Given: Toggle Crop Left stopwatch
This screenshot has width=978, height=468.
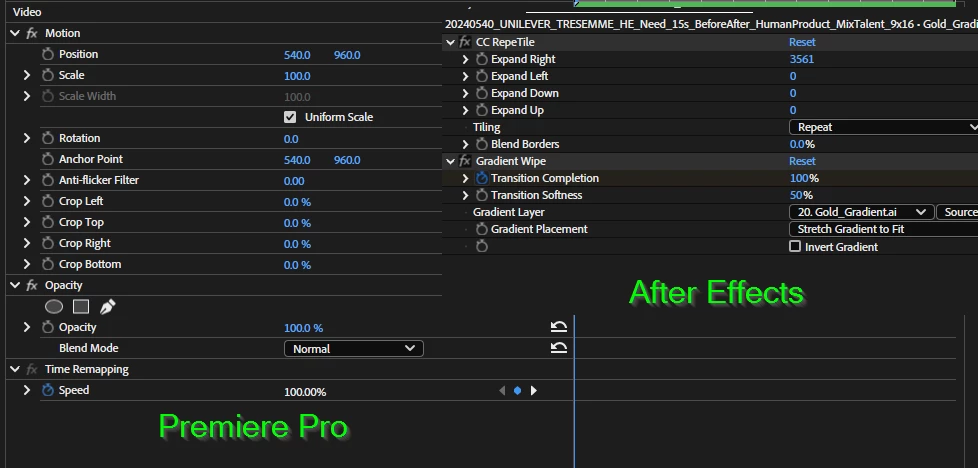Looking at the screenshot, I should (48, 202).
